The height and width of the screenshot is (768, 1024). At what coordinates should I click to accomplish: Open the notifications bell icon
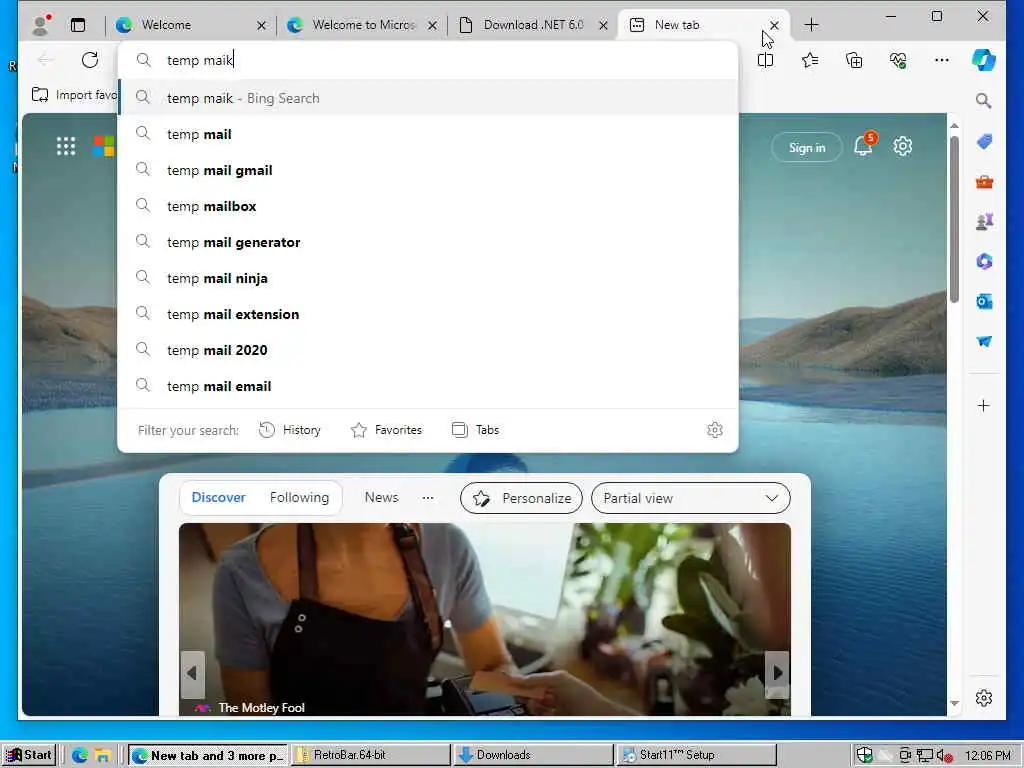point(863,145)
